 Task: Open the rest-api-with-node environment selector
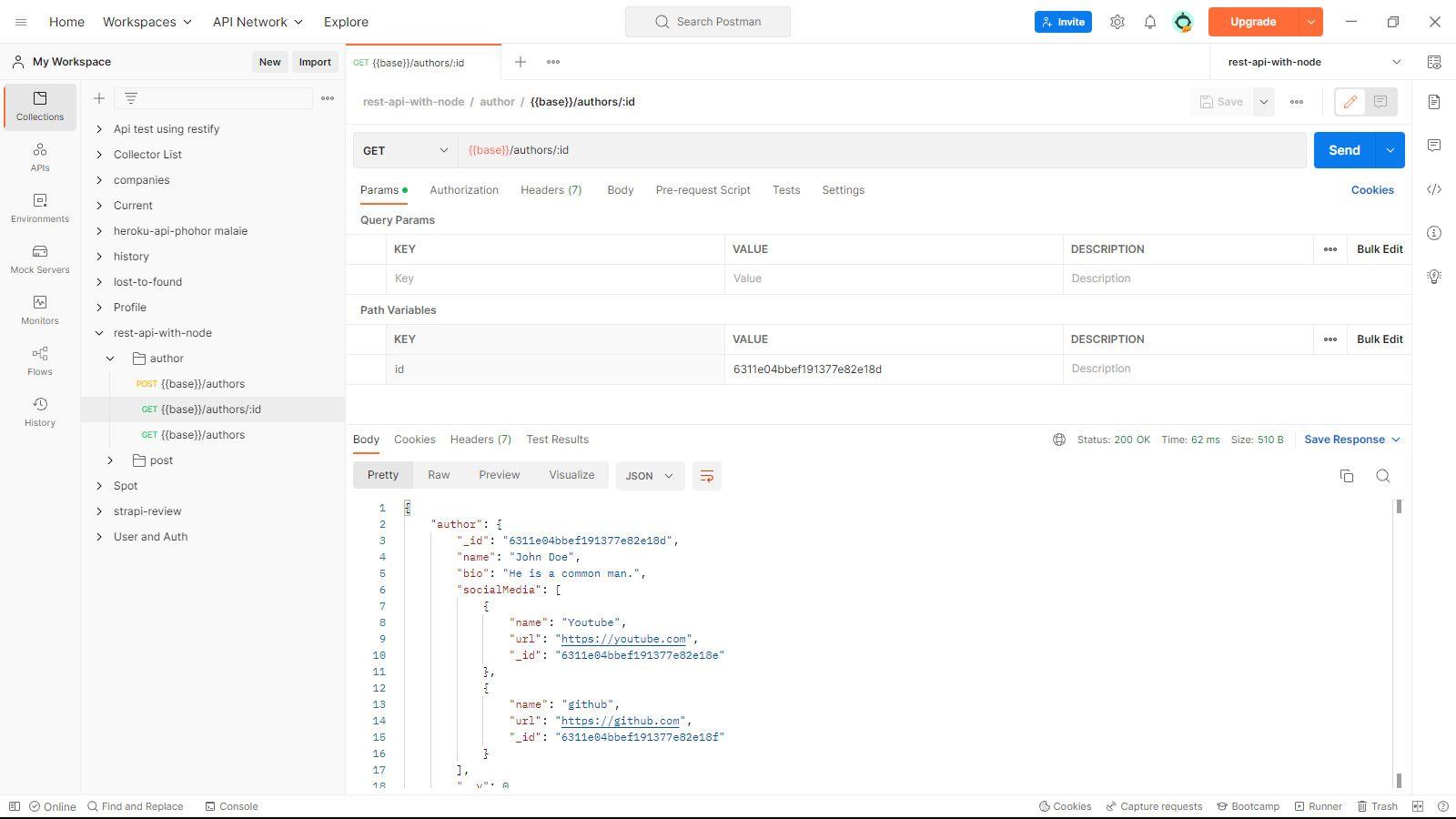click(1314, 62)
